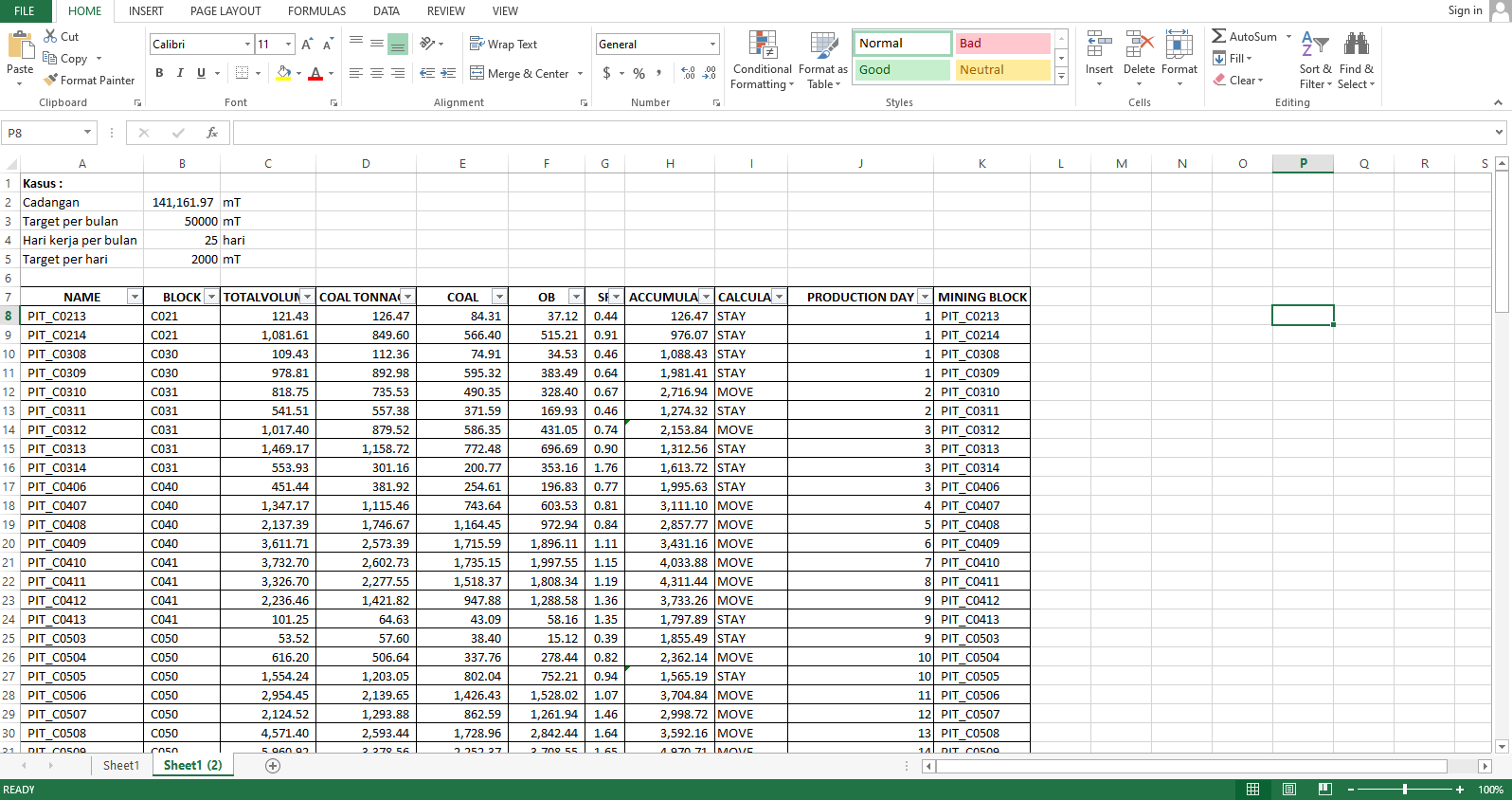Click the Insert function fx icon
The height and width of the screenshot is (800, 1512).
point(212,133)
